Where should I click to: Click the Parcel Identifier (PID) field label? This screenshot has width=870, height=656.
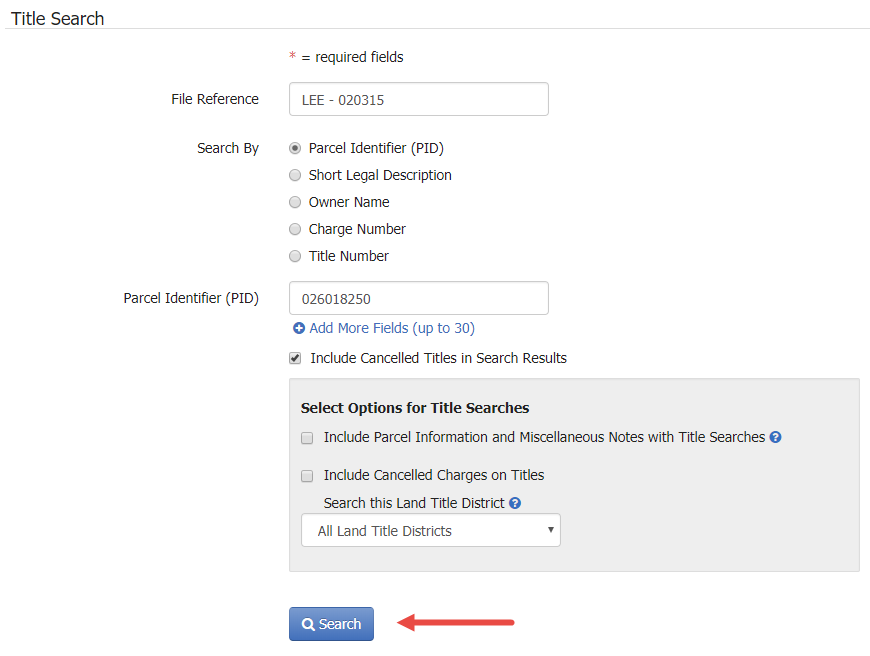point(191,298)
